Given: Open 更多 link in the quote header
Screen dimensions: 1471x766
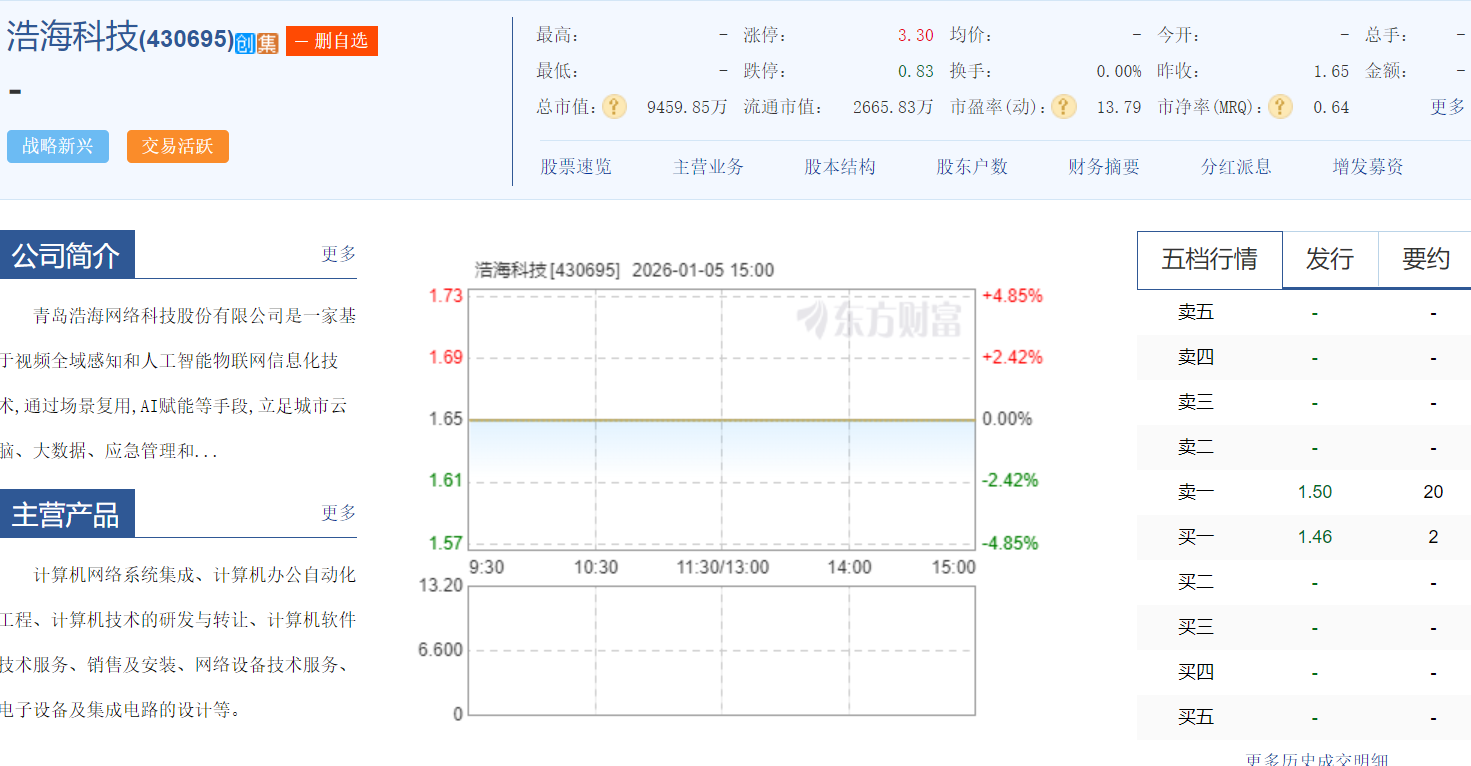Looking at the screenshot, I should (x=1447, y=107).
